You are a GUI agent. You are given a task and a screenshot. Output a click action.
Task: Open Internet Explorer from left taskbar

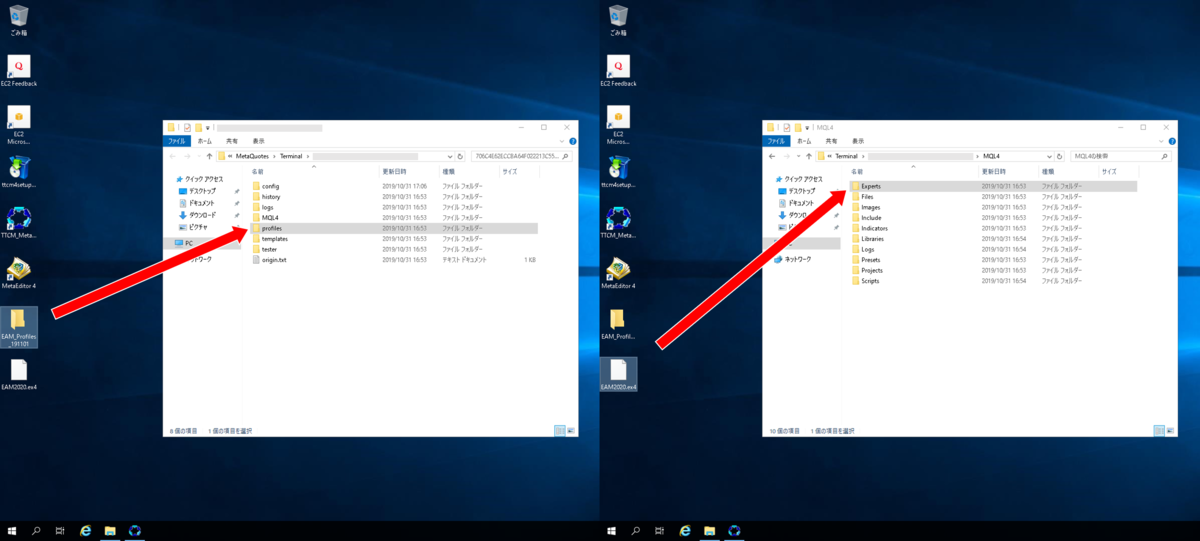pyautogui.click(x=85, y=530)
